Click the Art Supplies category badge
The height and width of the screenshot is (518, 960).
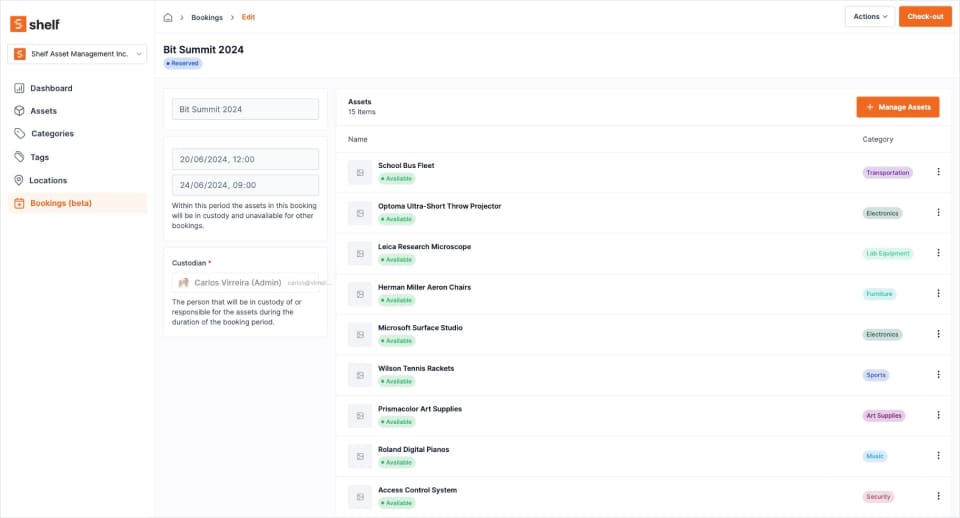click(884, 416)
